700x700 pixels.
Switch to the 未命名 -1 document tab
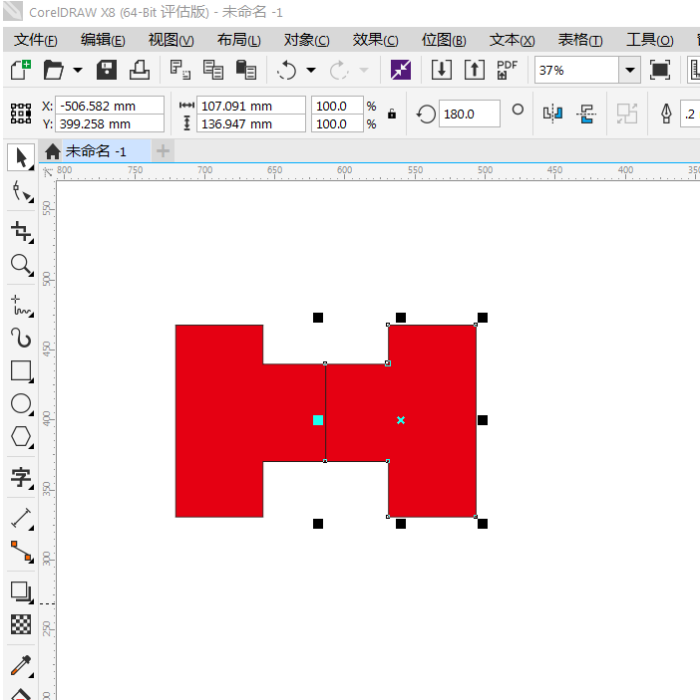(x=96, y=151)
